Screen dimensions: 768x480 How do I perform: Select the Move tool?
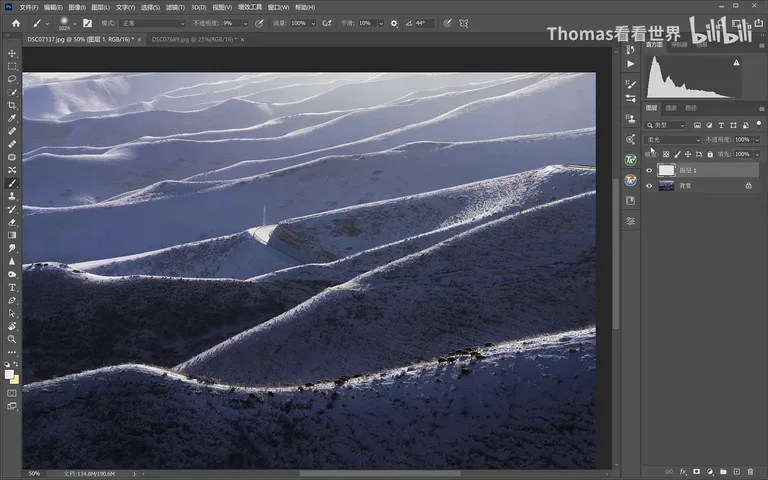click(x=12, y=53)
